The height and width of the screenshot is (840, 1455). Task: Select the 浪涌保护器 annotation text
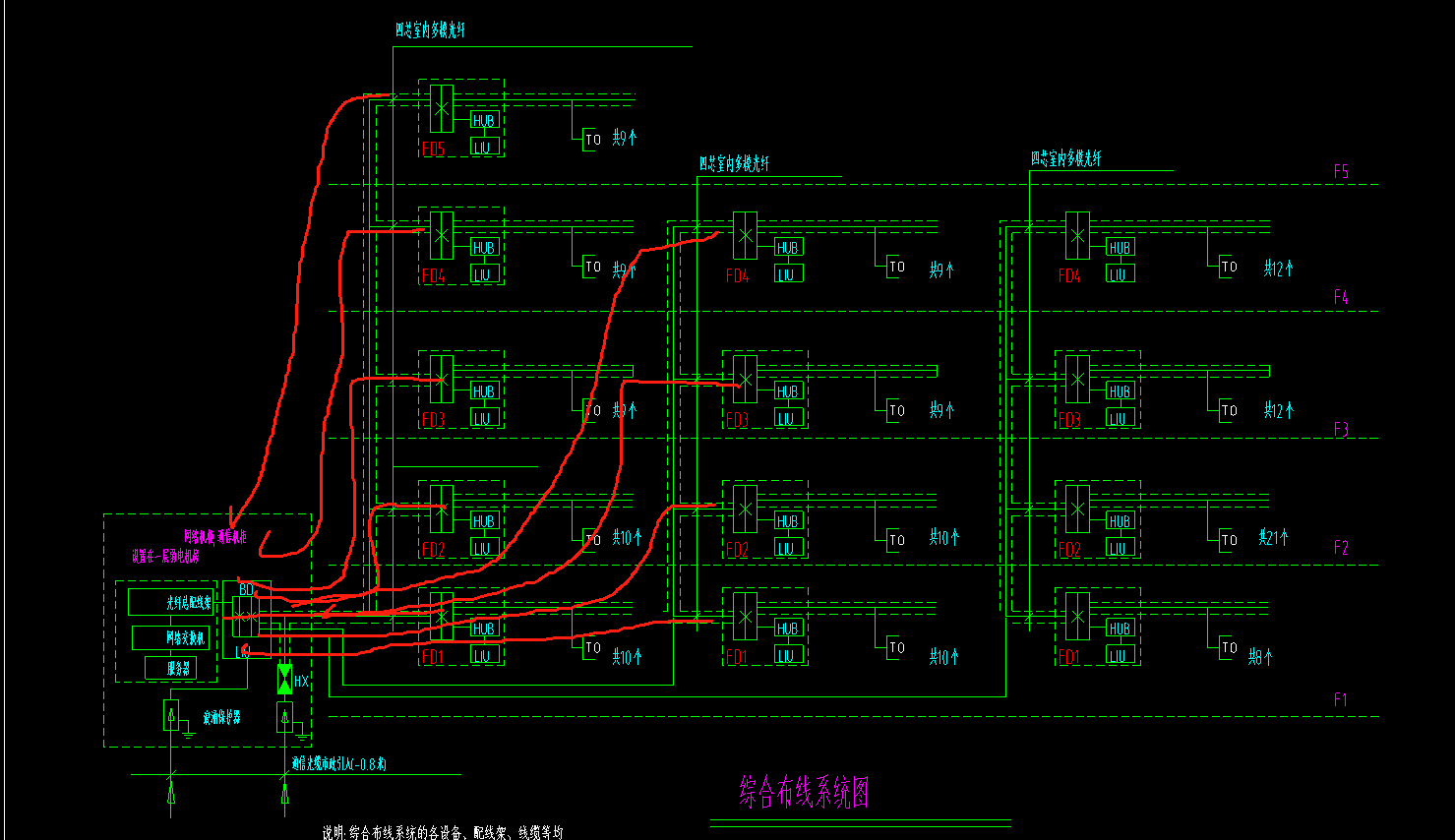[221, 718]
